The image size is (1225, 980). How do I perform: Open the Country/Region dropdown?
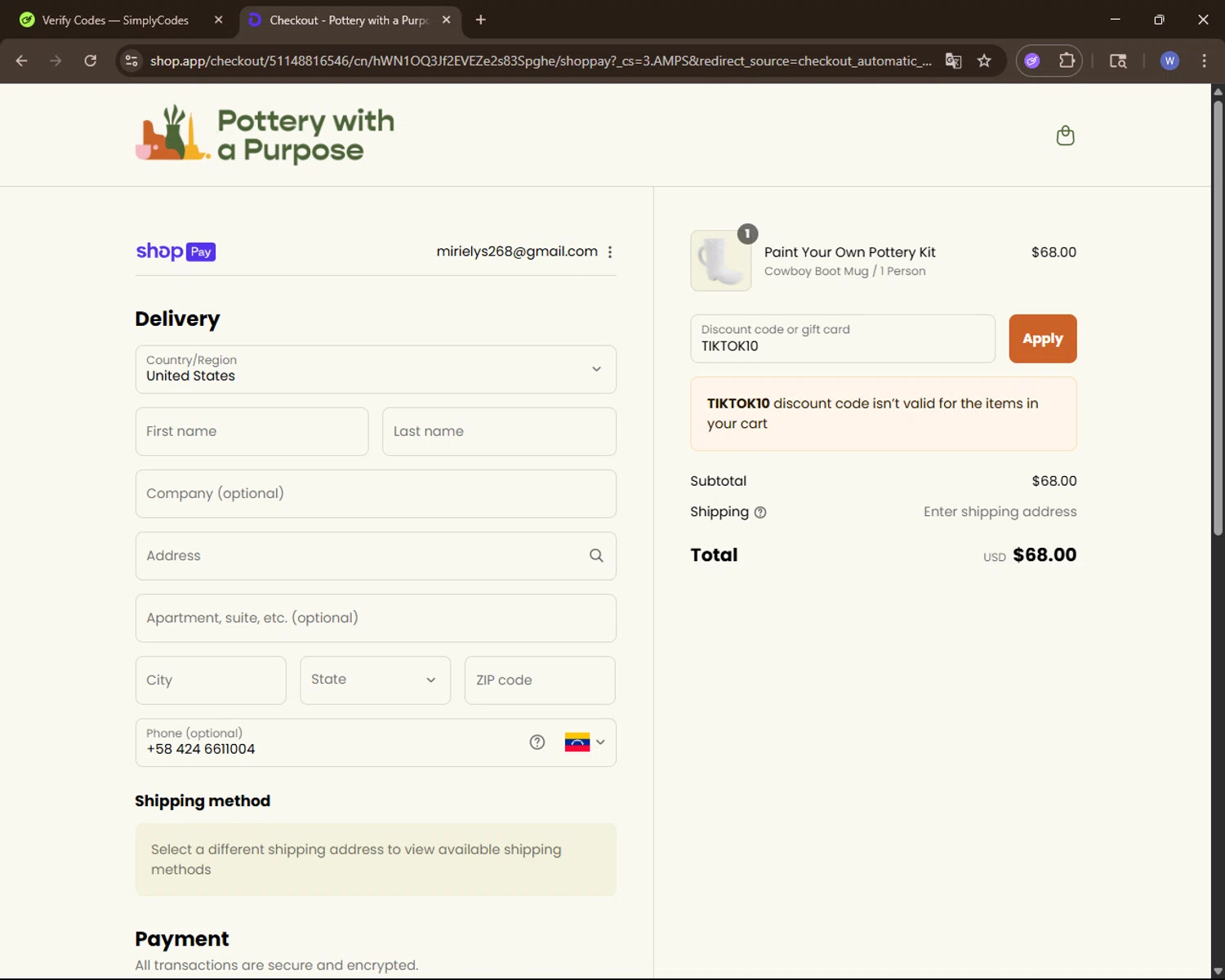click(x=376, y=369)
